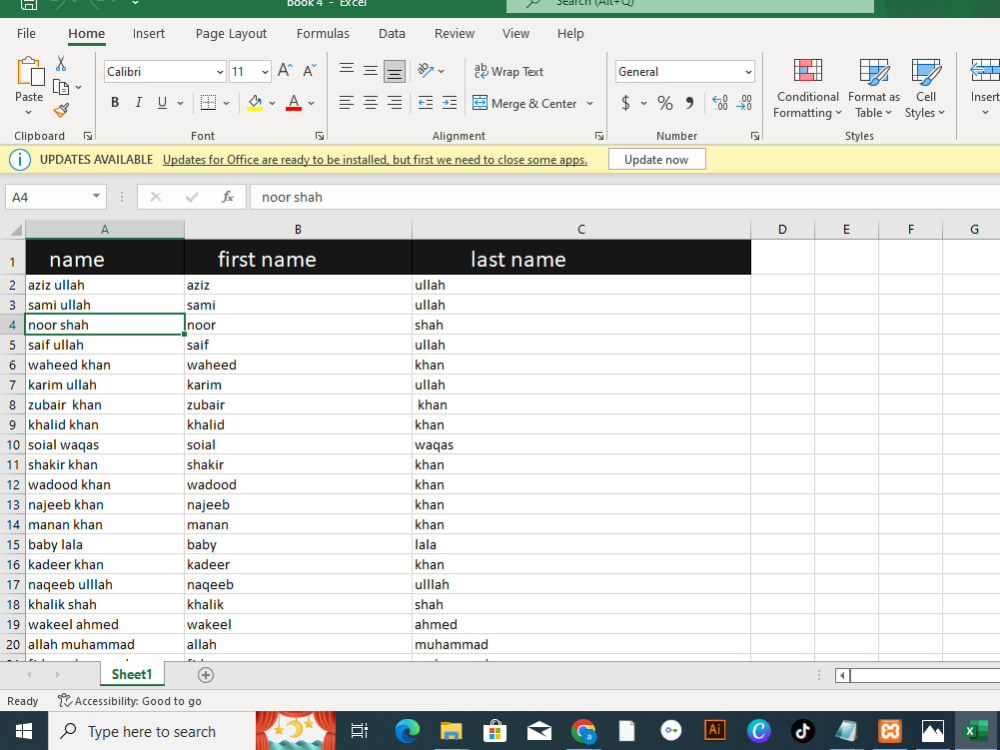Expand the Paste options arrow

tap(29, 113)
